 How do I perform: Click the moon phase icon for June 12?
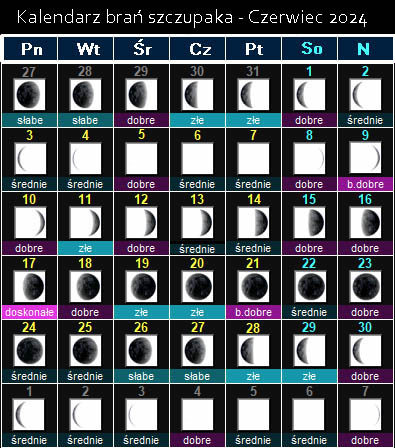141,222
